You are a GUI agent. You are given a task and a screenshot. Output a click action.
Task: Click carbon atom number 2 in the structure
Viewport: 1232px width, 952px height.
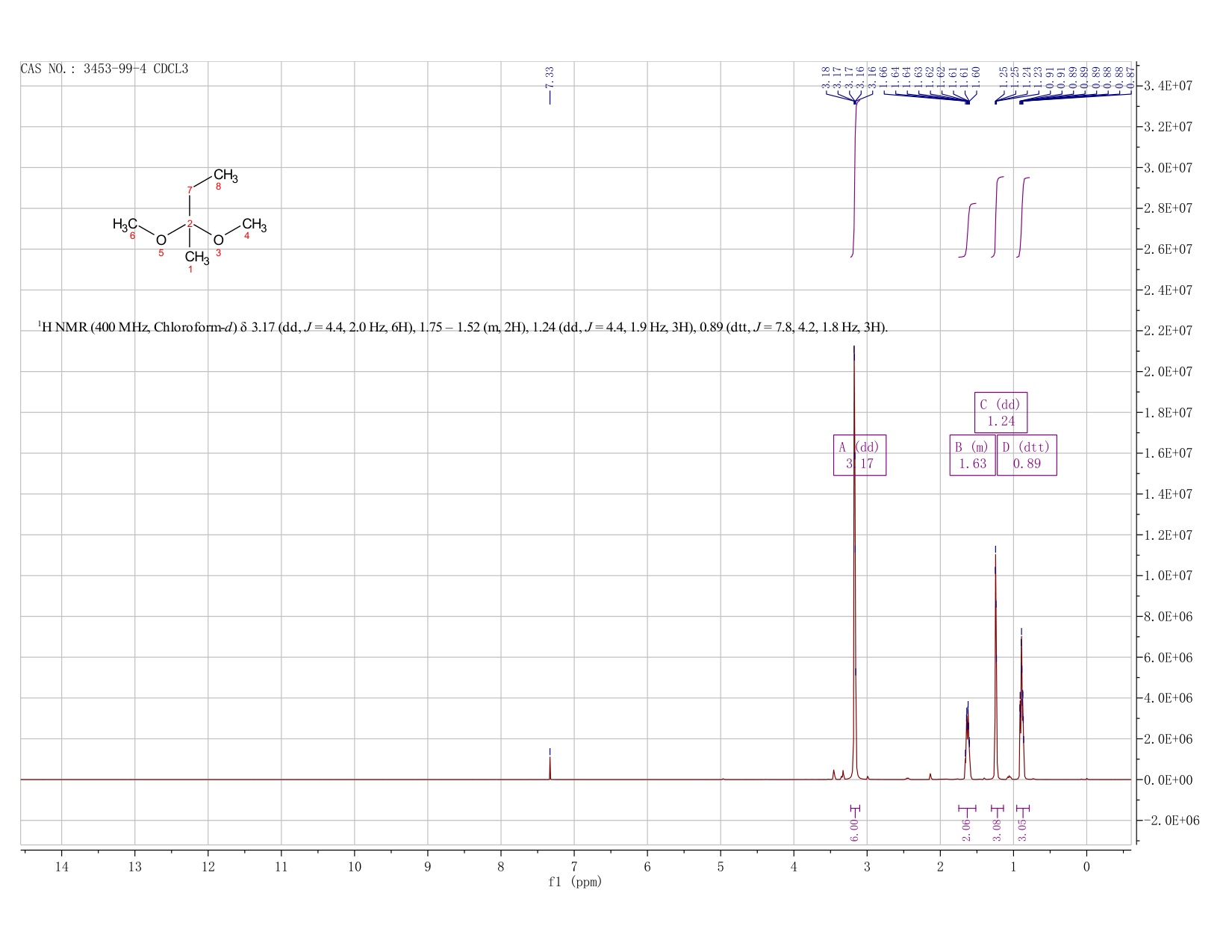click(x=190, y=223)
